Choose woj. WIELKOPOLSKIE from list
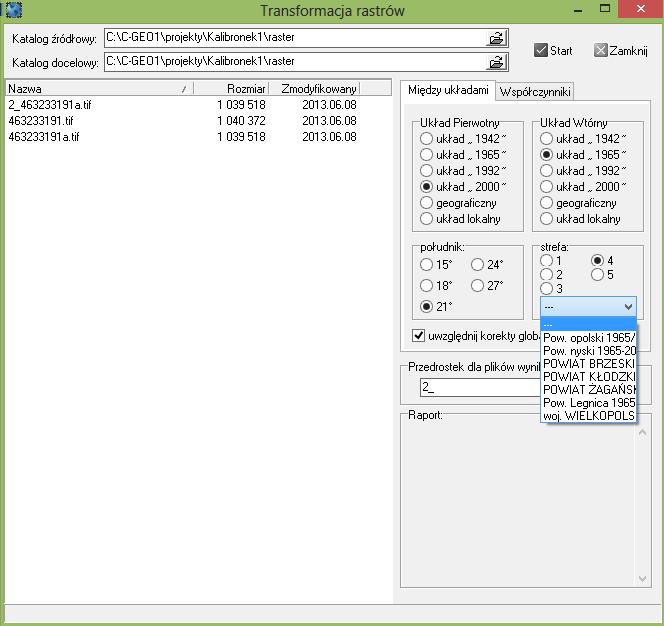 [x=589, y=415]
